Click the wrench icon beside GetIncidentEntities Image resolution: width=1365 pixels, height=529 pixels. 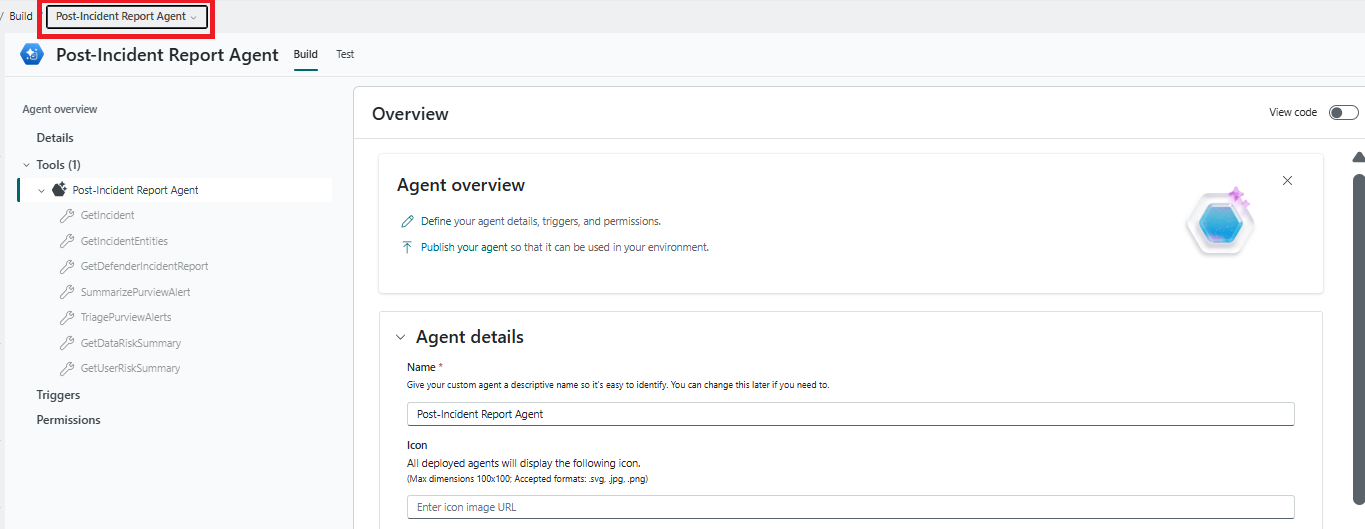coord(67,241)
